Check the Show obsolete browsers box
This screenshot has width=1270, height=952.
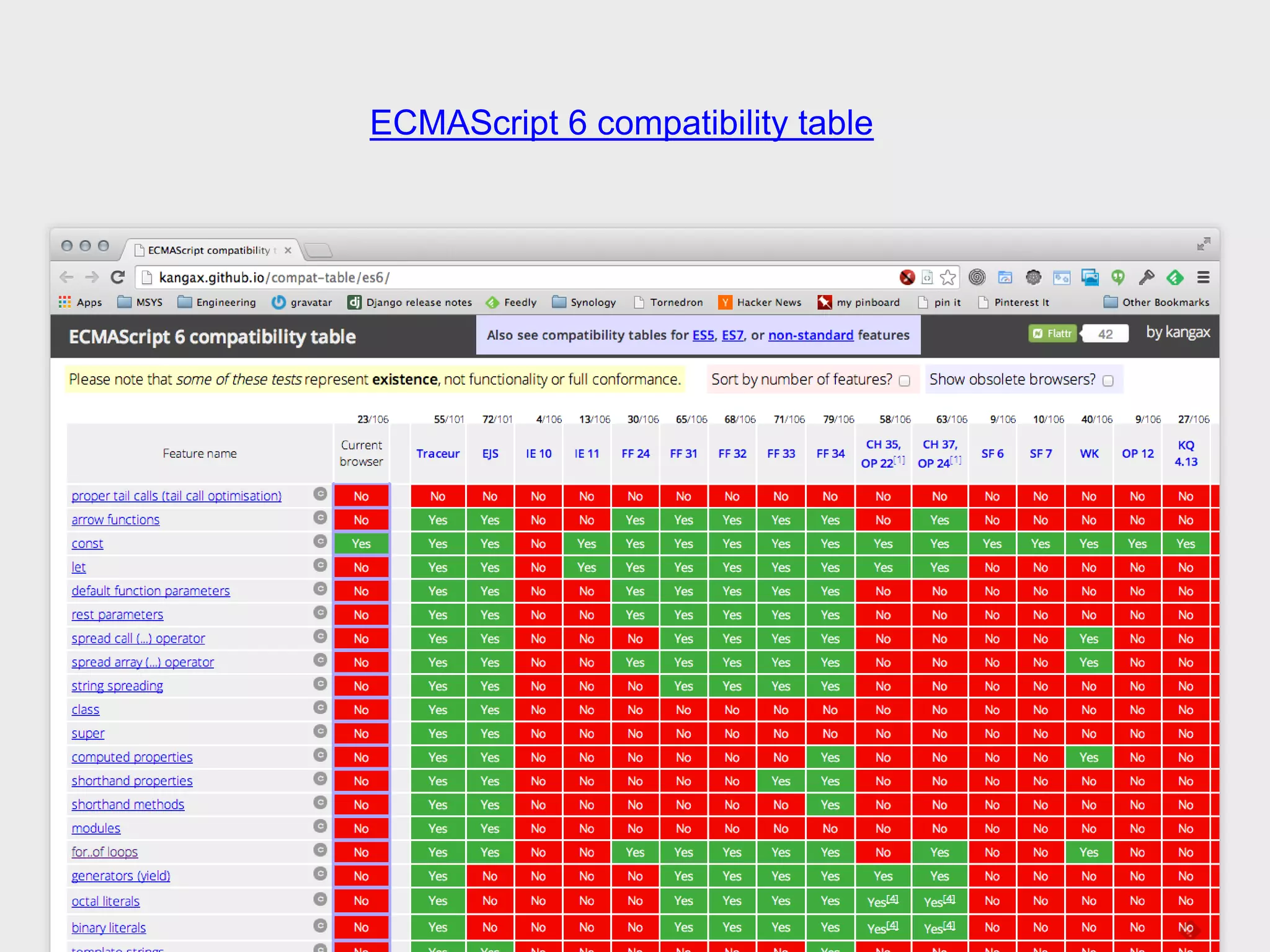(x=1108, y=381)
